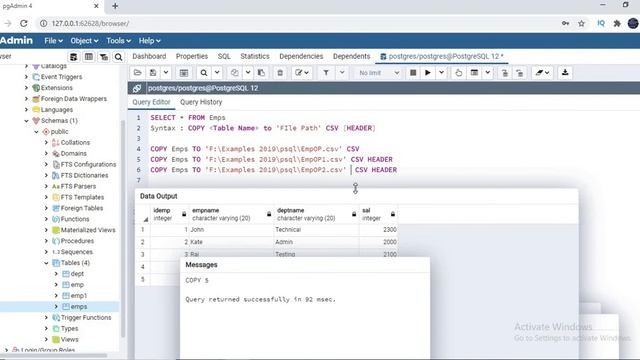This screenshot has height=360, width=640.
Task: Switch to the SQL tab
Action: 224,56
